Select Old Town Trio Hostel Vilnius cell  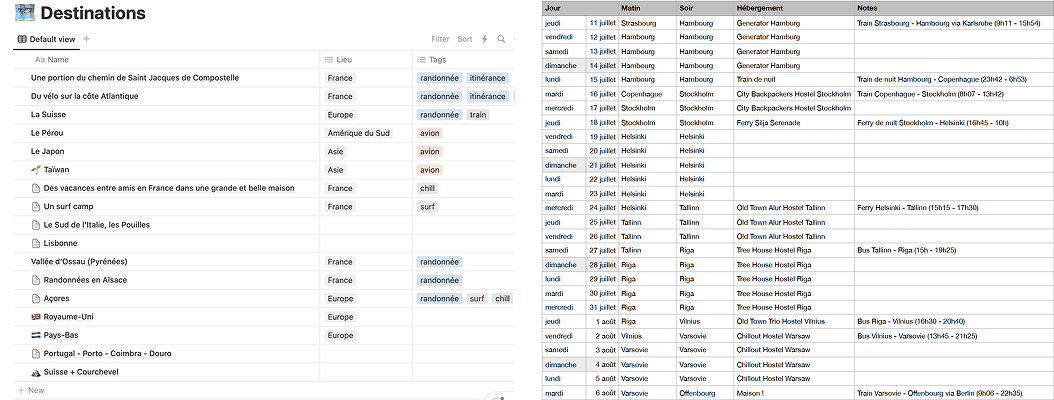pos(794,321)
